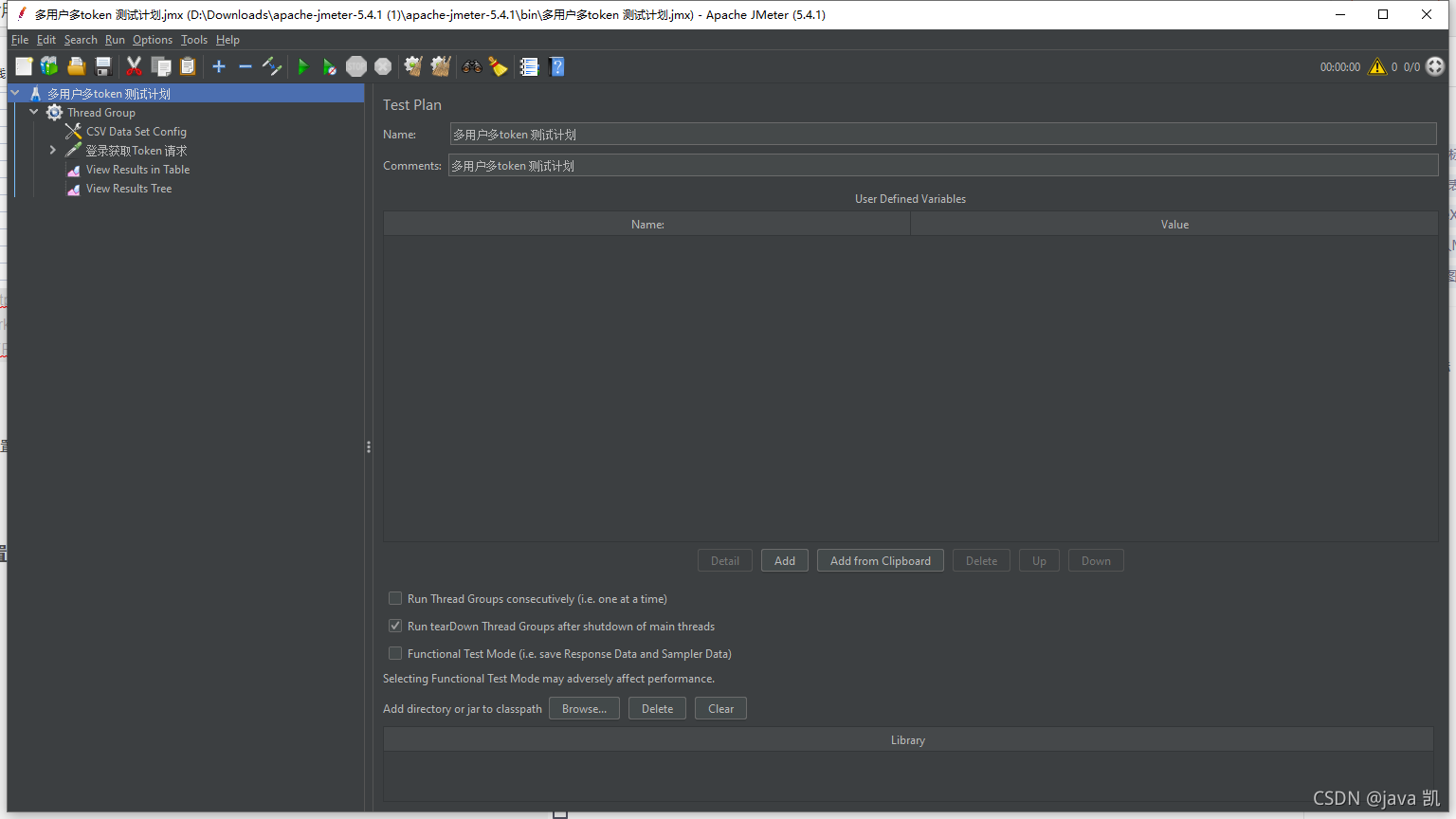This screenshot has width=1456, height=819.
Task: Click the Shutdown threads icon
Action: pos(383,66)
